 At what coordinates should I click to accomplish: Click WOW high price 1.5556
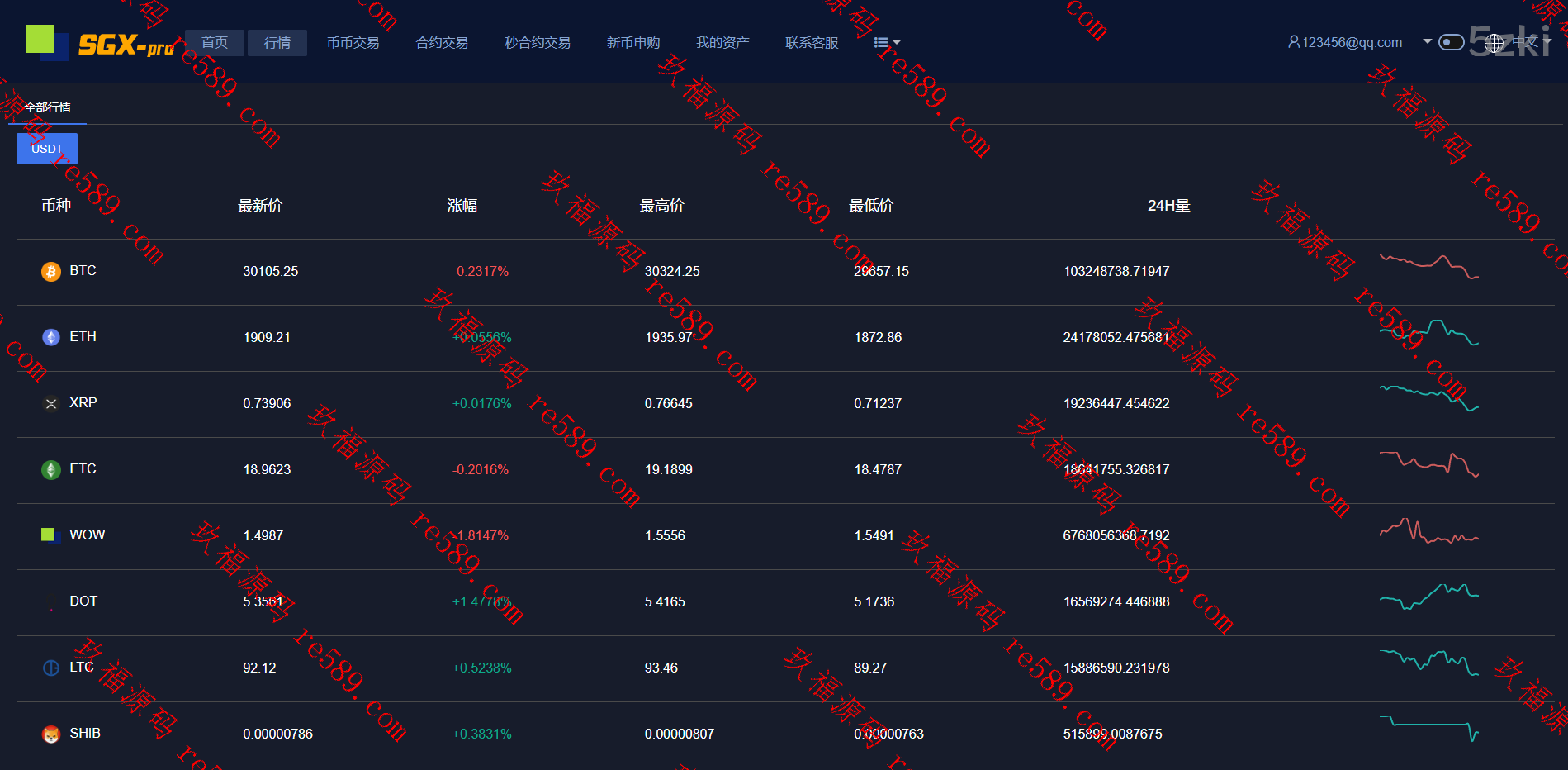pos(665,536)
